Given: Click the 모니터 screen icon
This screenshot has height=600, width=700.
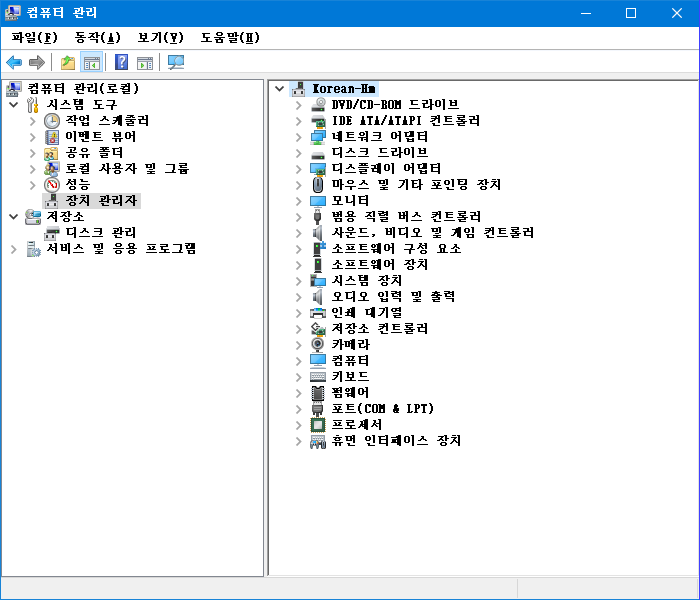Looking at the screenshot, I should 318,201.
